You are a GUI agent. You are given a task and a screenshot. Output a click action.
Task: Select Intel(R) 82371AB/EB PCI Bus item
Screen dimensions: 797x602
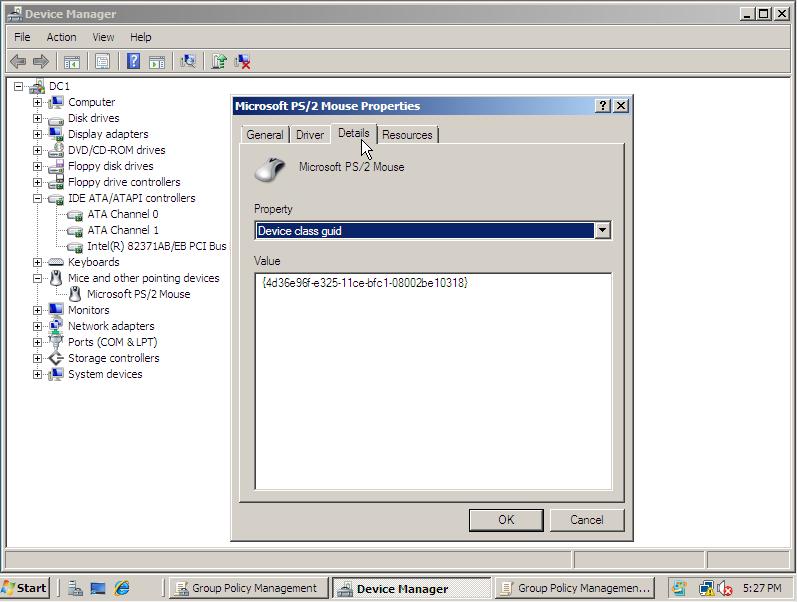coord(157,246)
